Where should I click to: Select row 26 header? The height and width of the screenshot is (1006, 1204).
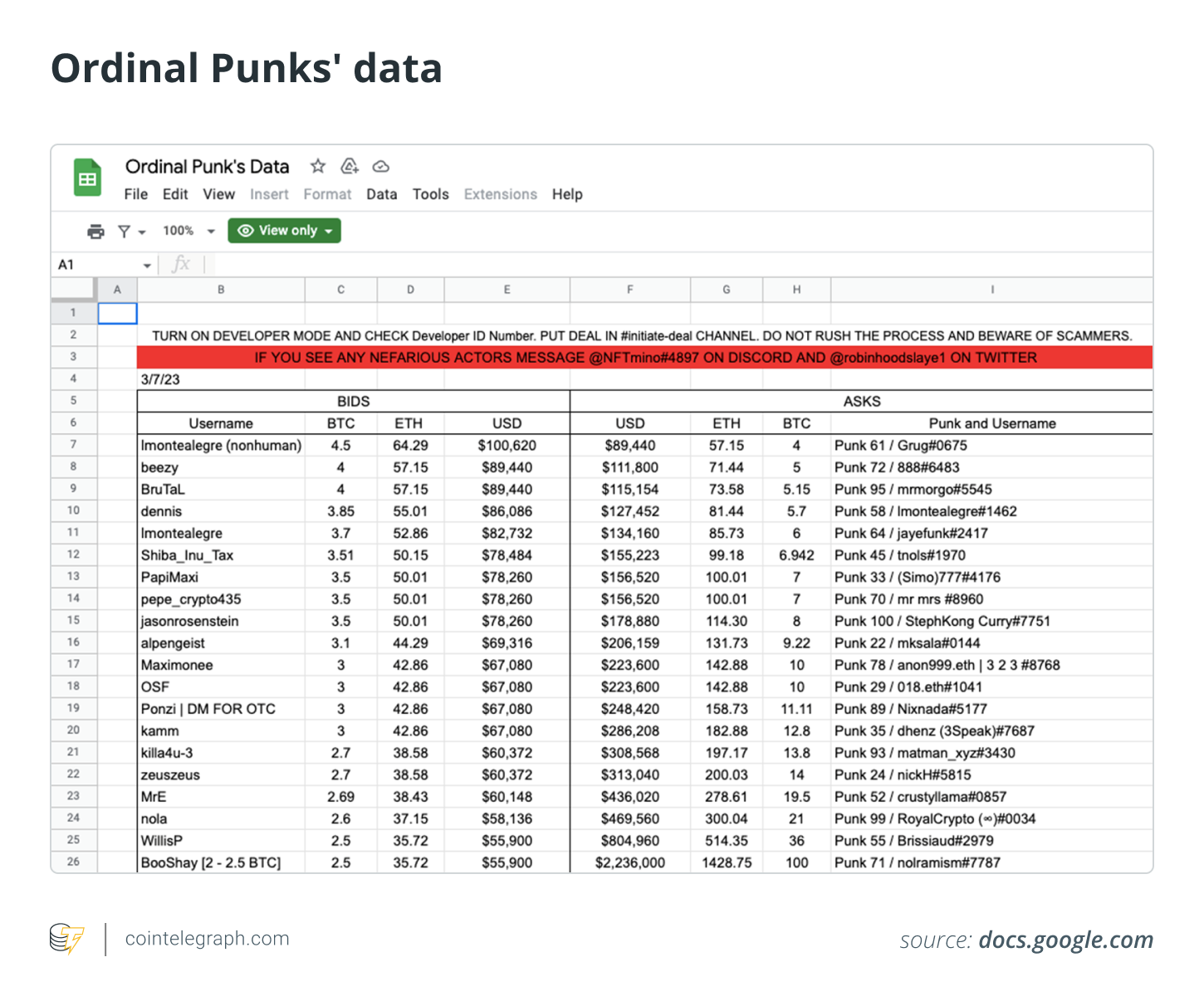coord(74,862)
